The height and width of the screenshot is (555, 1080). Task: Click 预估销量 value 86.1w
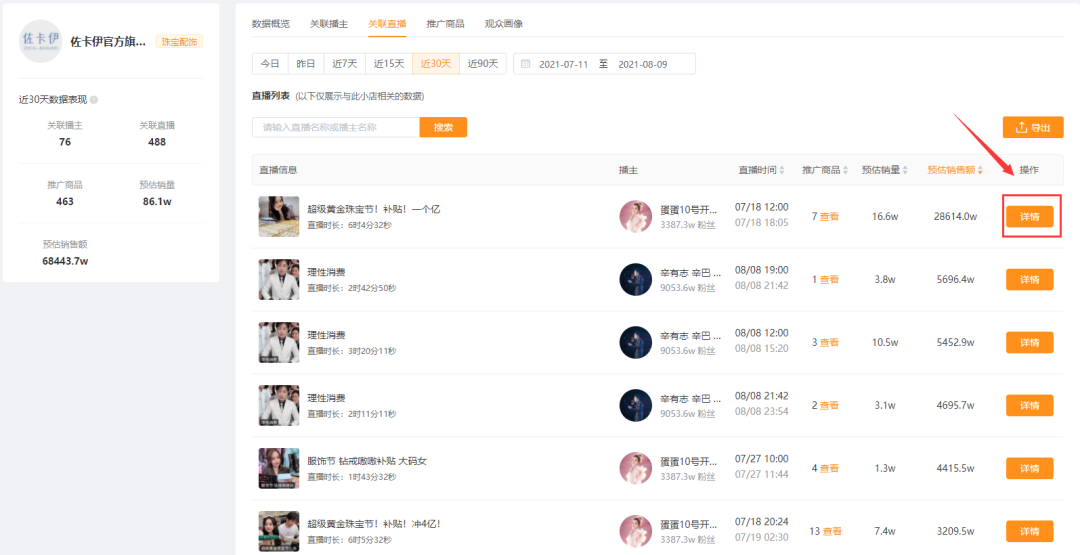click(157, 202)
